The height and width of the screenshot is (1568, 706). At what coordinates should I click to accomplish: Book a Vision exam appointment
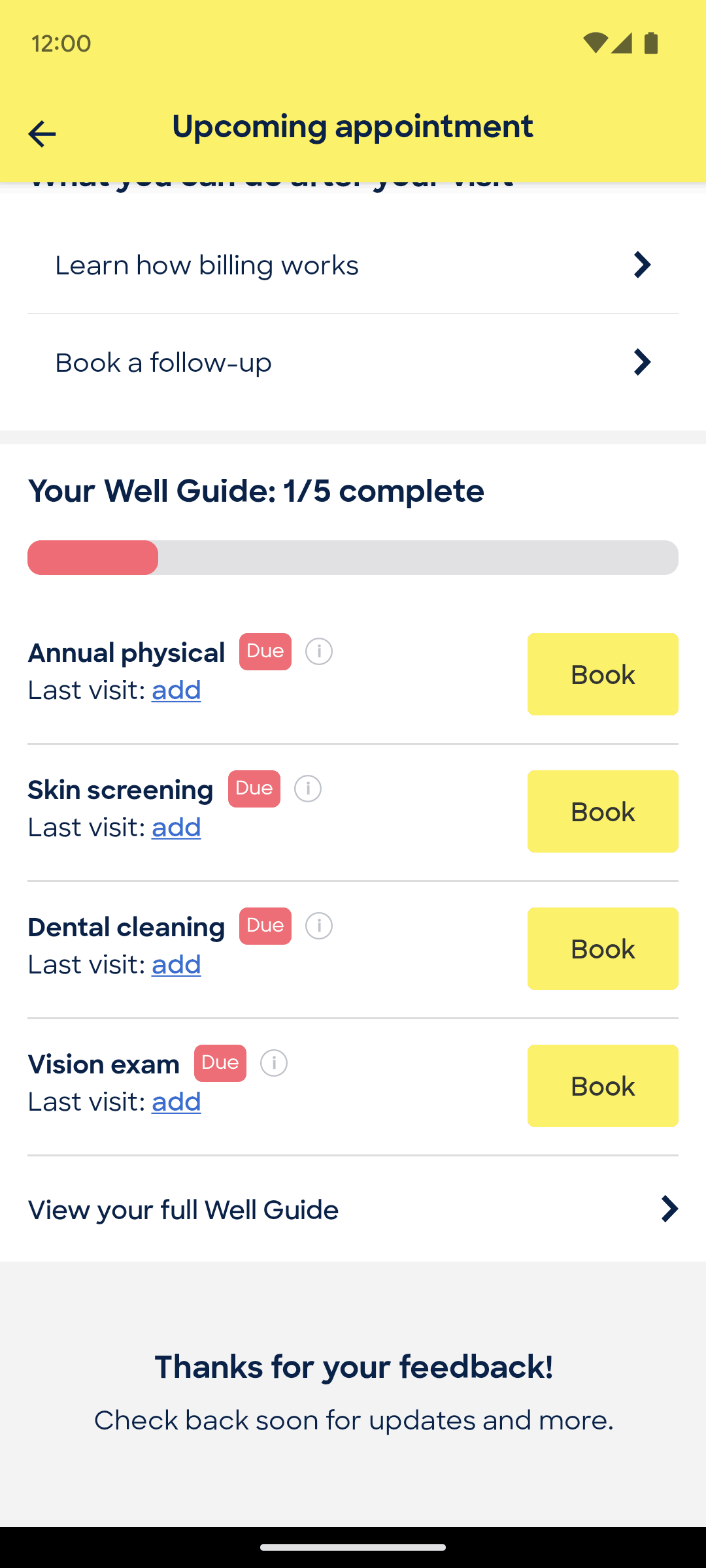pos(603,1086)
